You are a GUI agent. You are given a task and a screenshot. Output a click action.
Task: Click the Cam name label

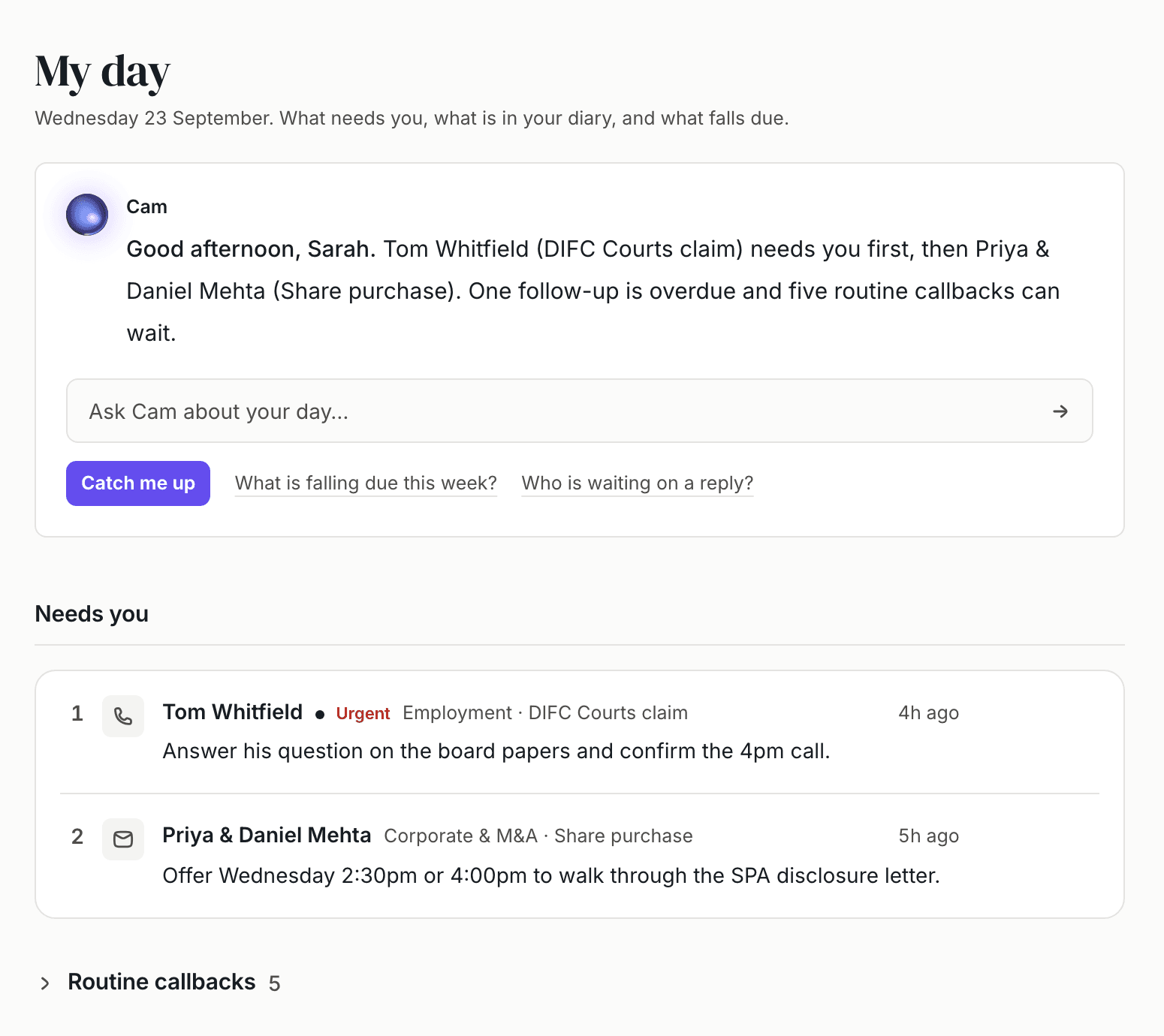146,206
